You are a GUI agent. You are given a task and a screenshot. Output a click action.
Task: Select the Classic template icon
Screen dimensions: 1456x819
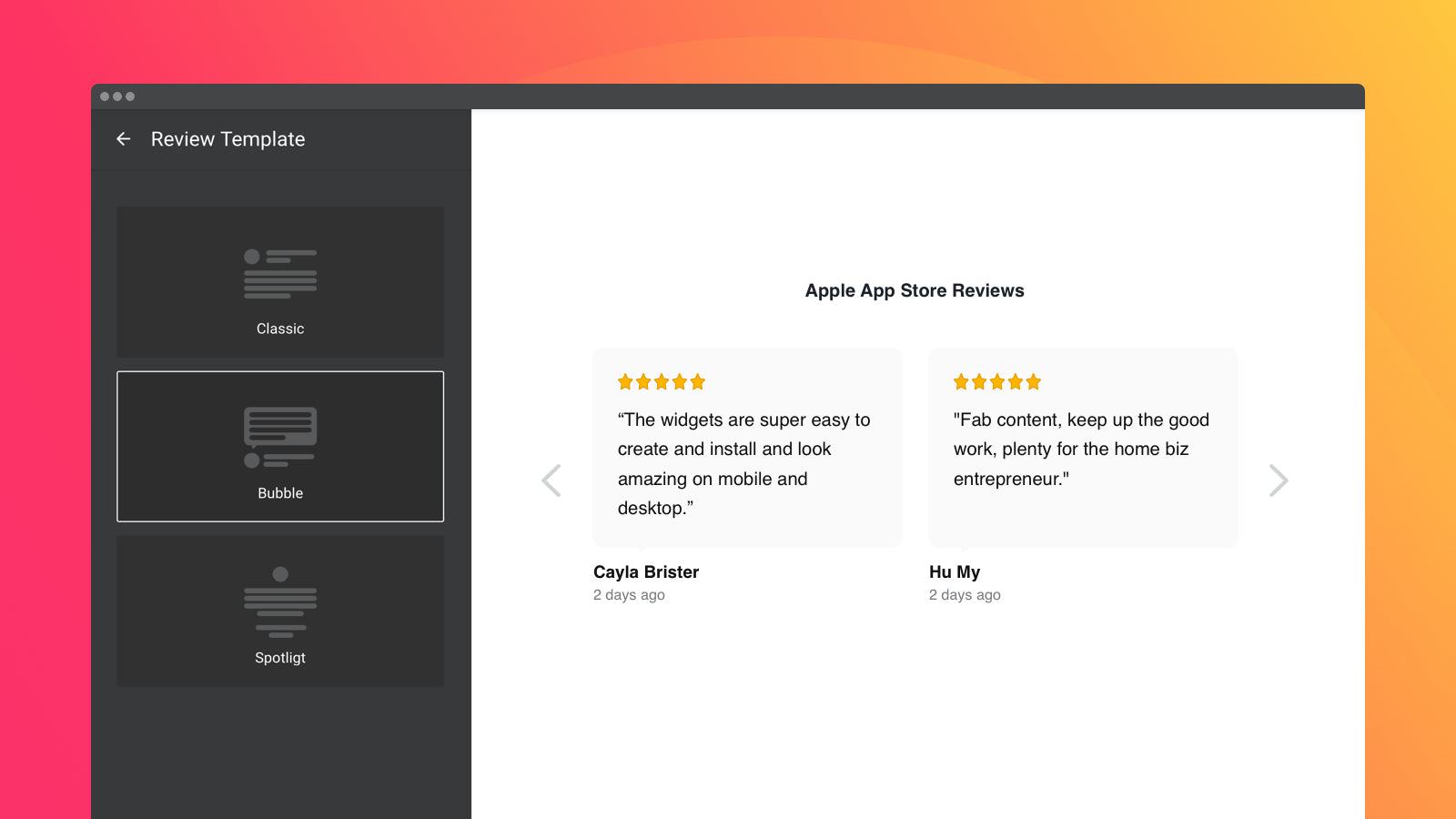(x=280, y=273)
